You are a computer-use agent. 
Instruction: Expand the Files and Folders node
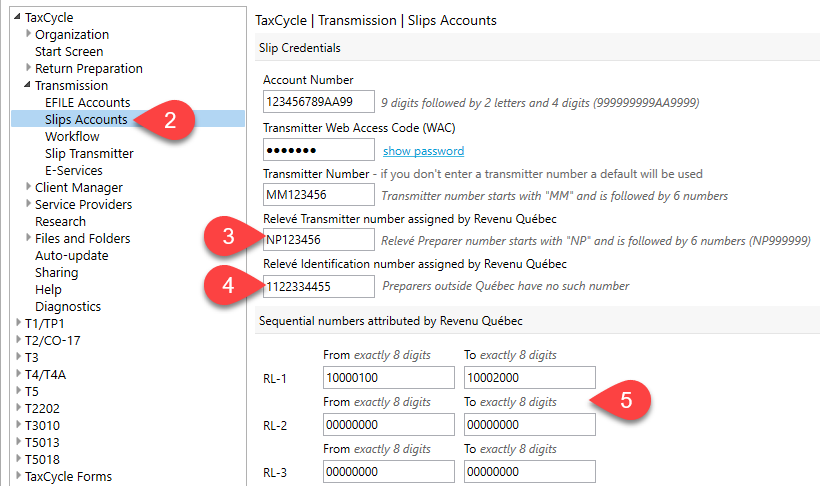click(x=28, y=238)
